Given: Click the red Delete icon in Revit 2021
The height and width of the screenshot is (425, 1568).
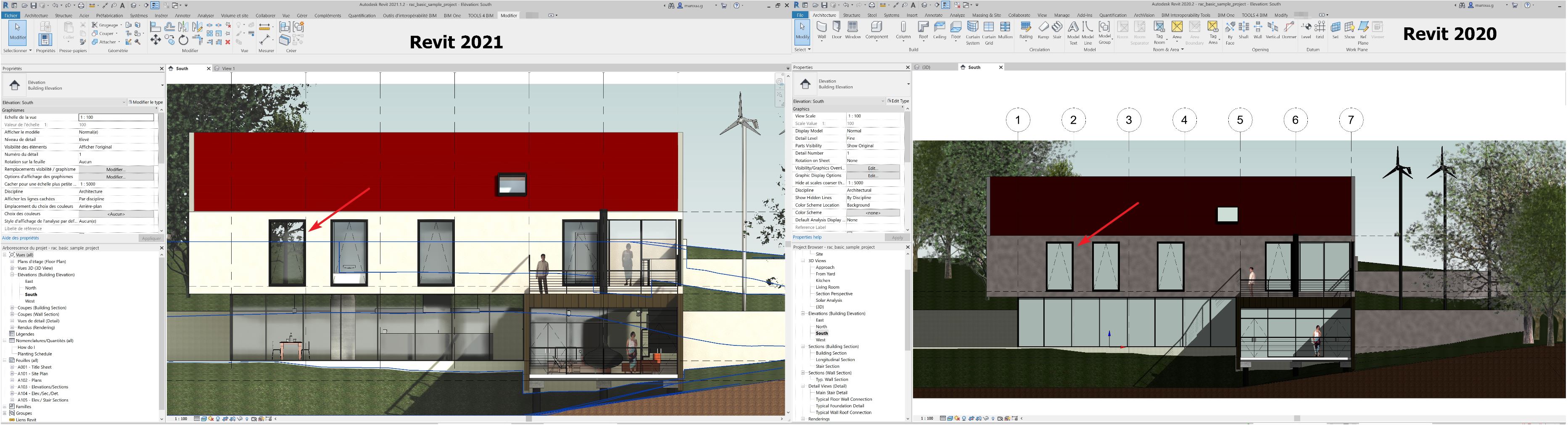Looking at the screenshot, I should click(x=228, y=42).
